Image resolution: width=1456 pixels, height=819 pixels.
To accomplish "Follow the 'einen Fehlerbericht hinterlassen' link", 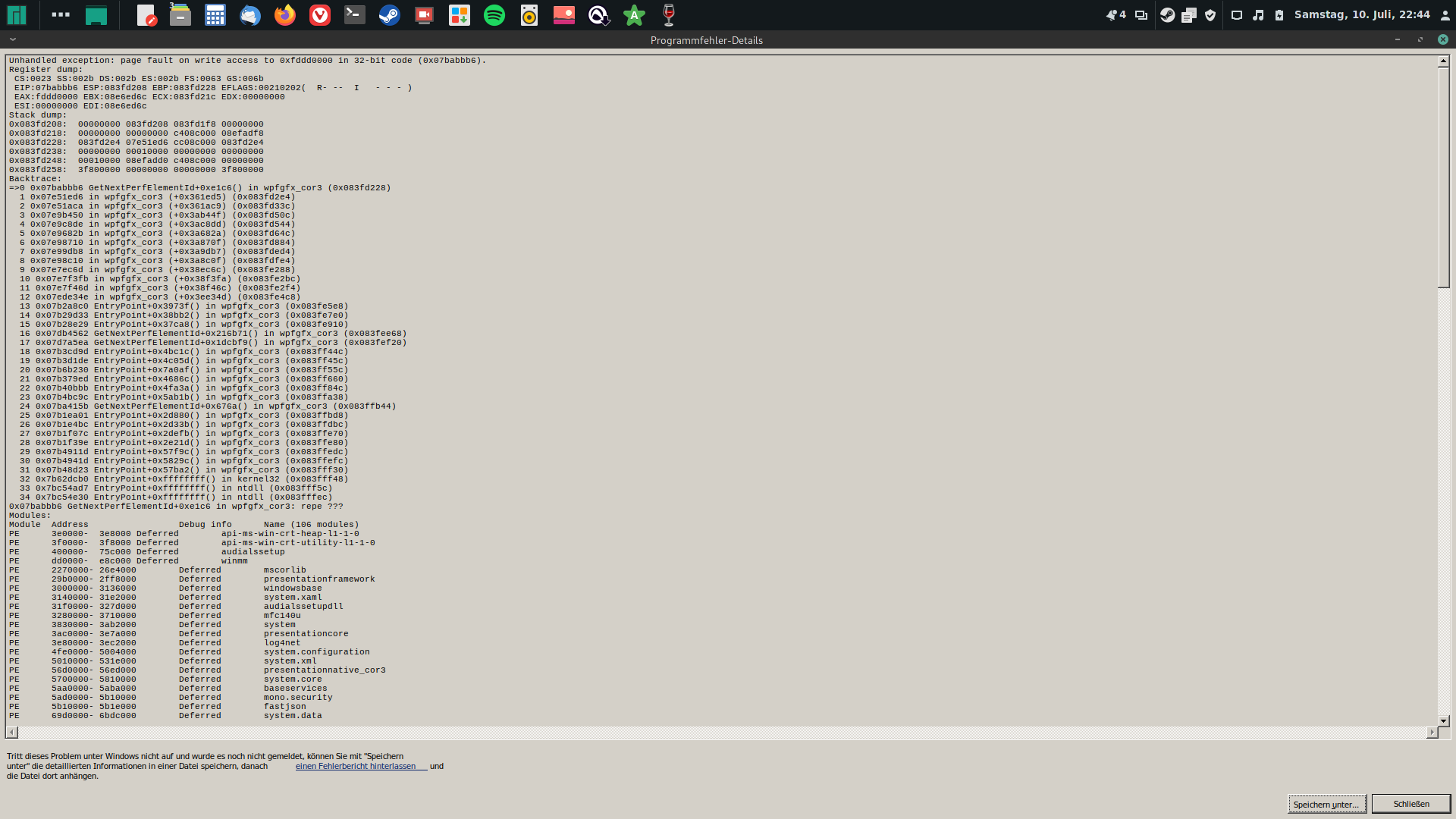I will [356, 766].
